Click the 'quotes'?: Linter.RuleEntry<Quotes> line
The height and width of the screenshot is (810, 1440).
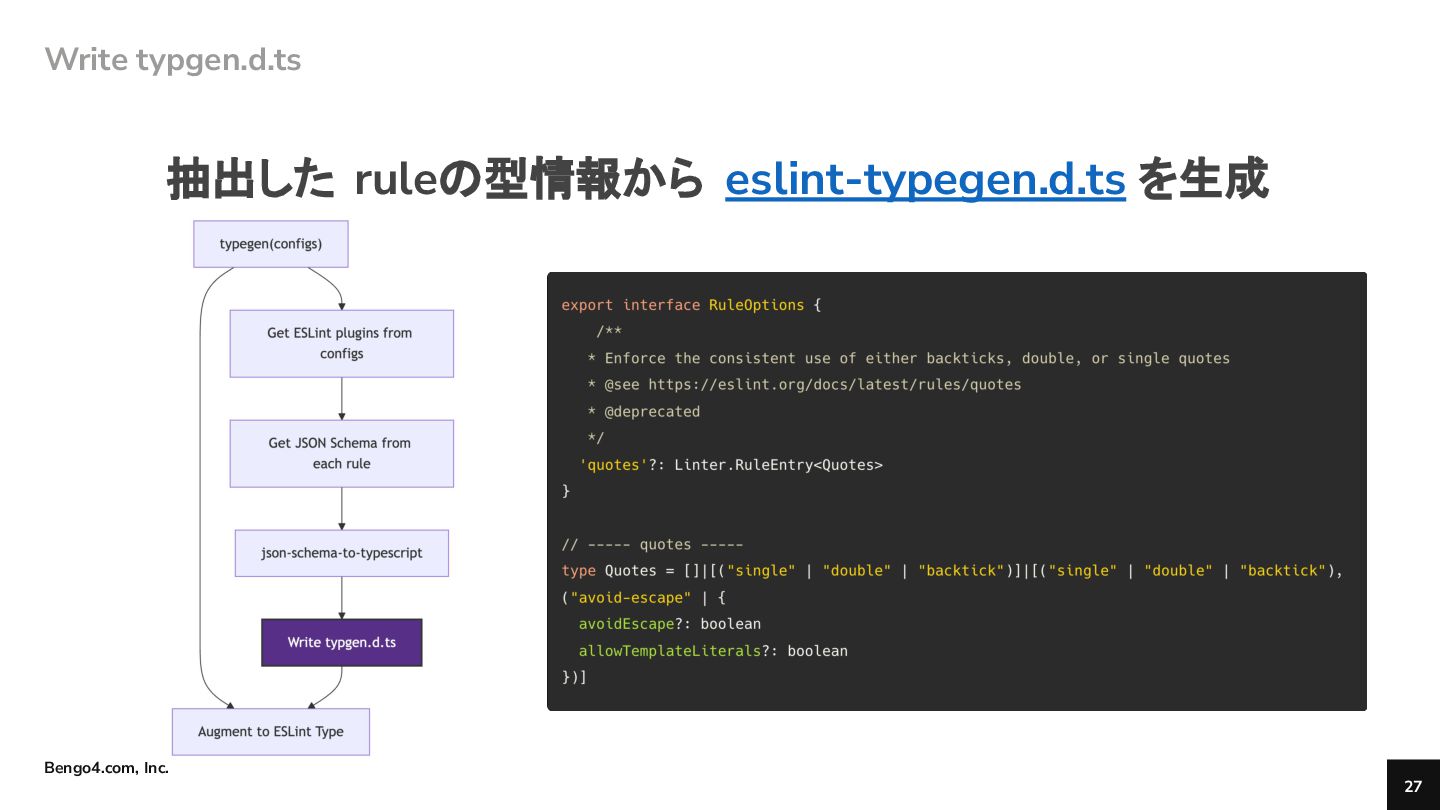731,464
